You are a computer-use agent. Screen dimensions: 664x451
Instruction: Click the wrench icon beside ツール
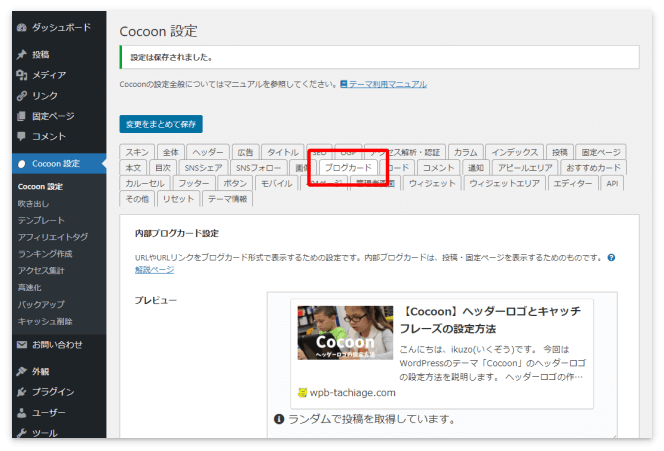[x=22, y=433]
